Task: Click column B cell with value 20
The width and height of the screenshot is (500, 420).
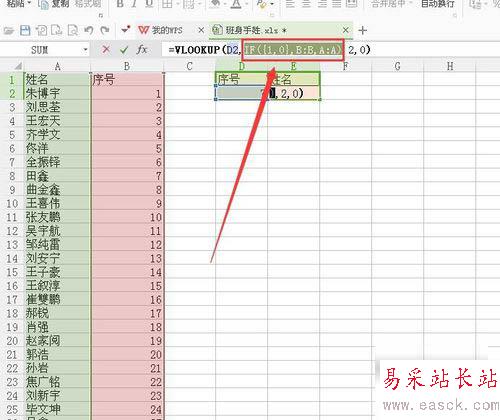Action: tap(127, 355)
